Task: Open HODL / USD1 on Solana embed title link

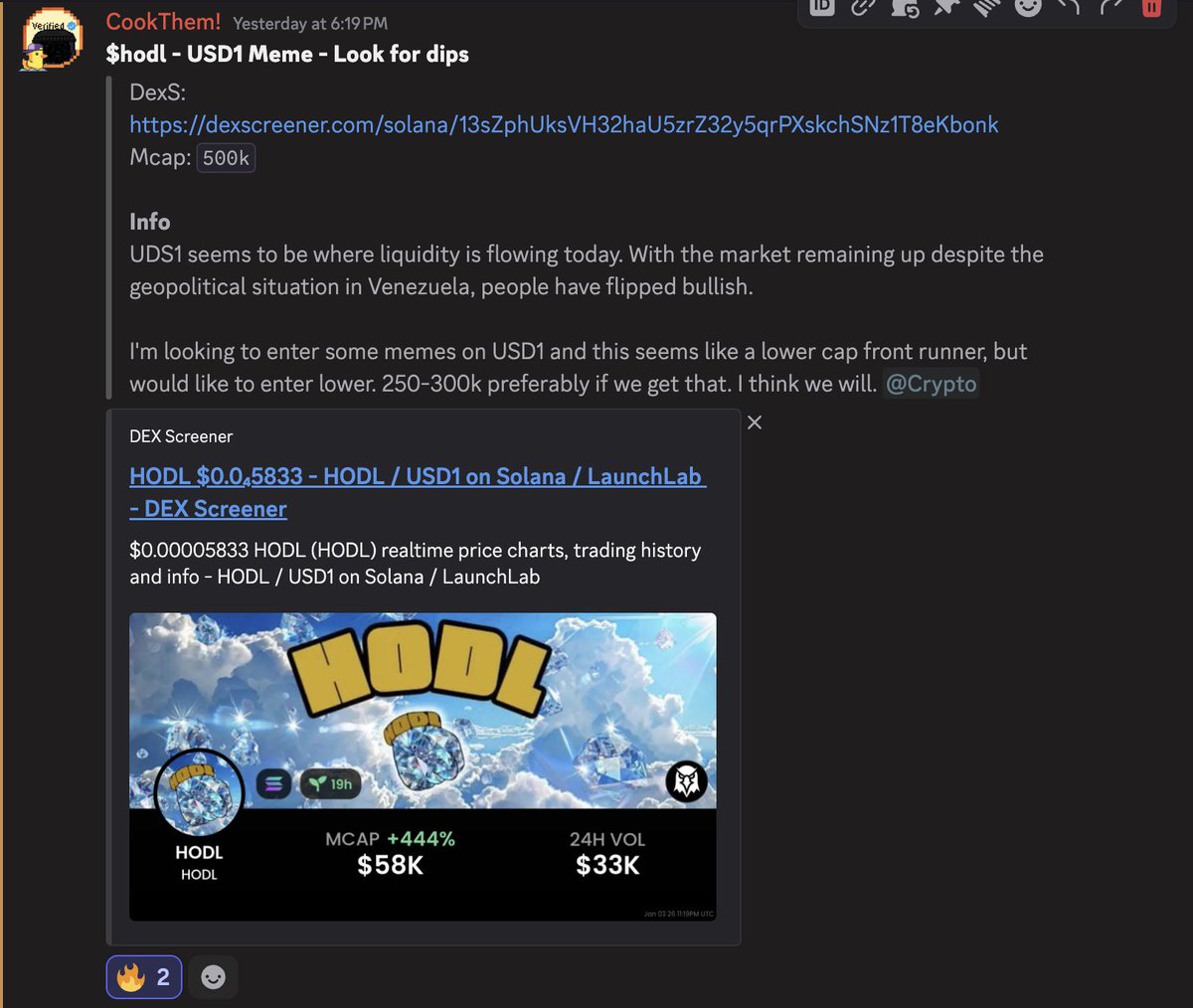Action: pos(418,492)
